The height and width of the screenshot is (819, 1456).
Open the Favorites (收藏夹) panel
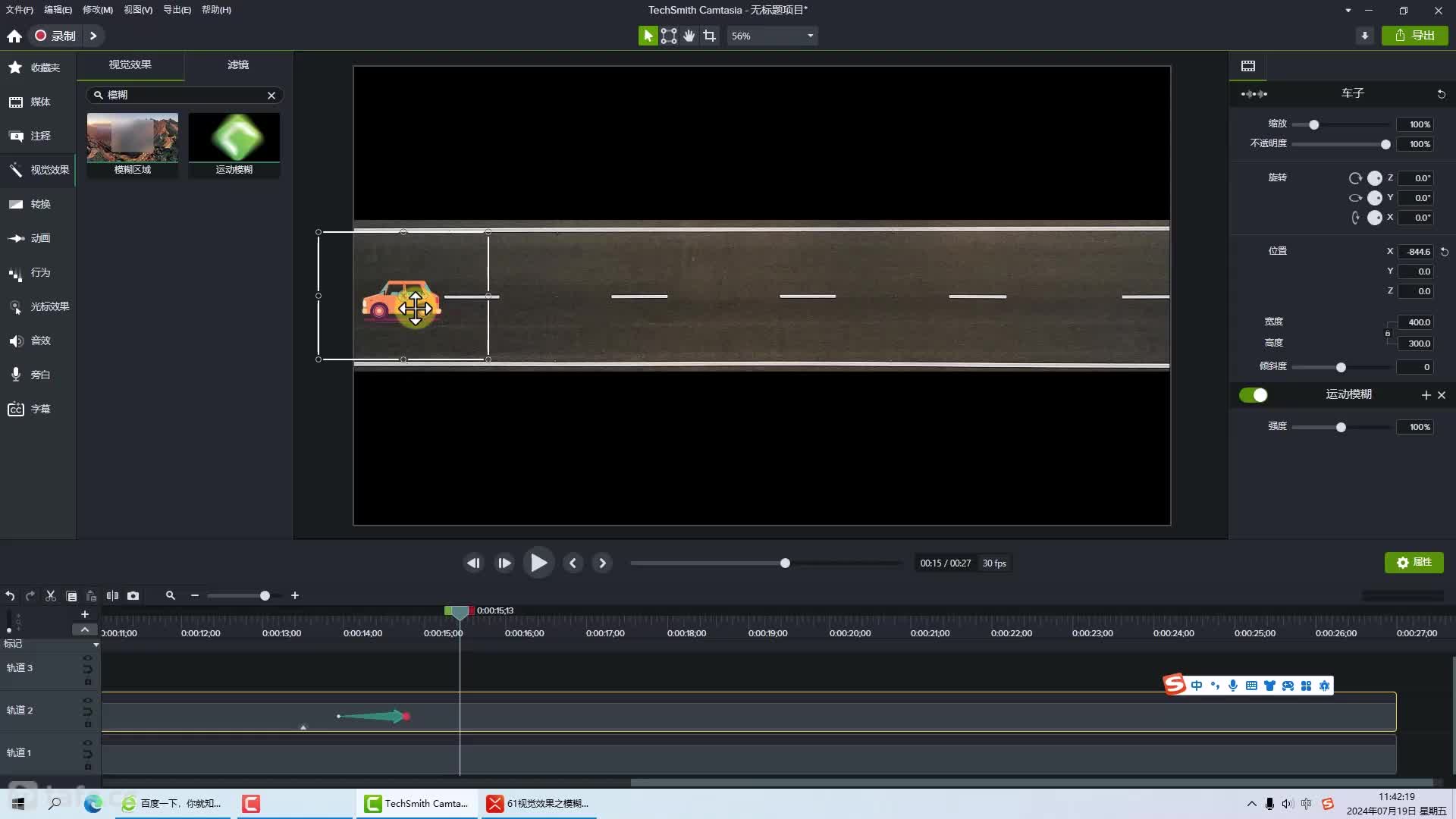tap(36, 67)
